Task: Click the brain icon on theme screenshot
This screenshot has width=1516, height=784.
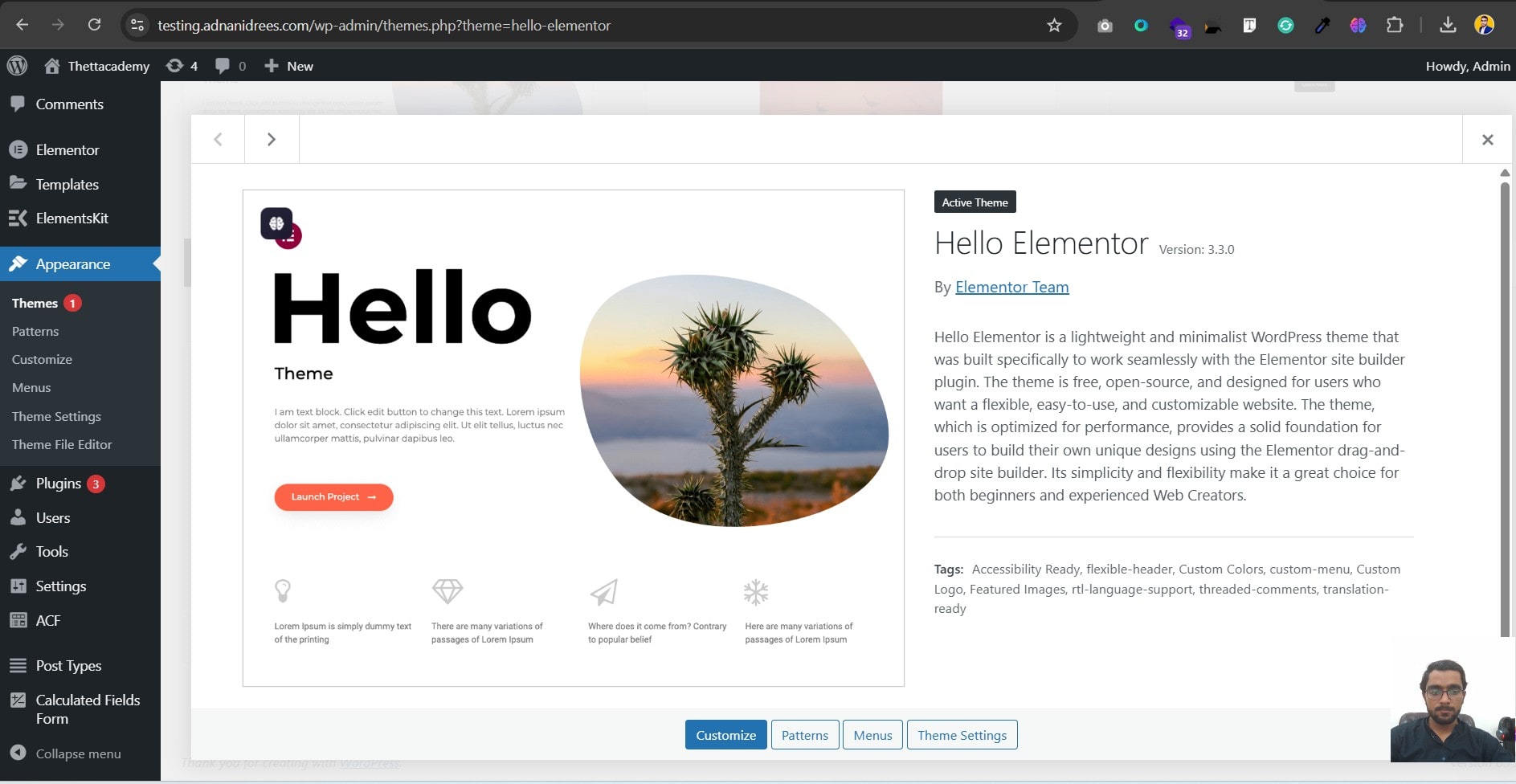Action: click(x=276, y=223)
